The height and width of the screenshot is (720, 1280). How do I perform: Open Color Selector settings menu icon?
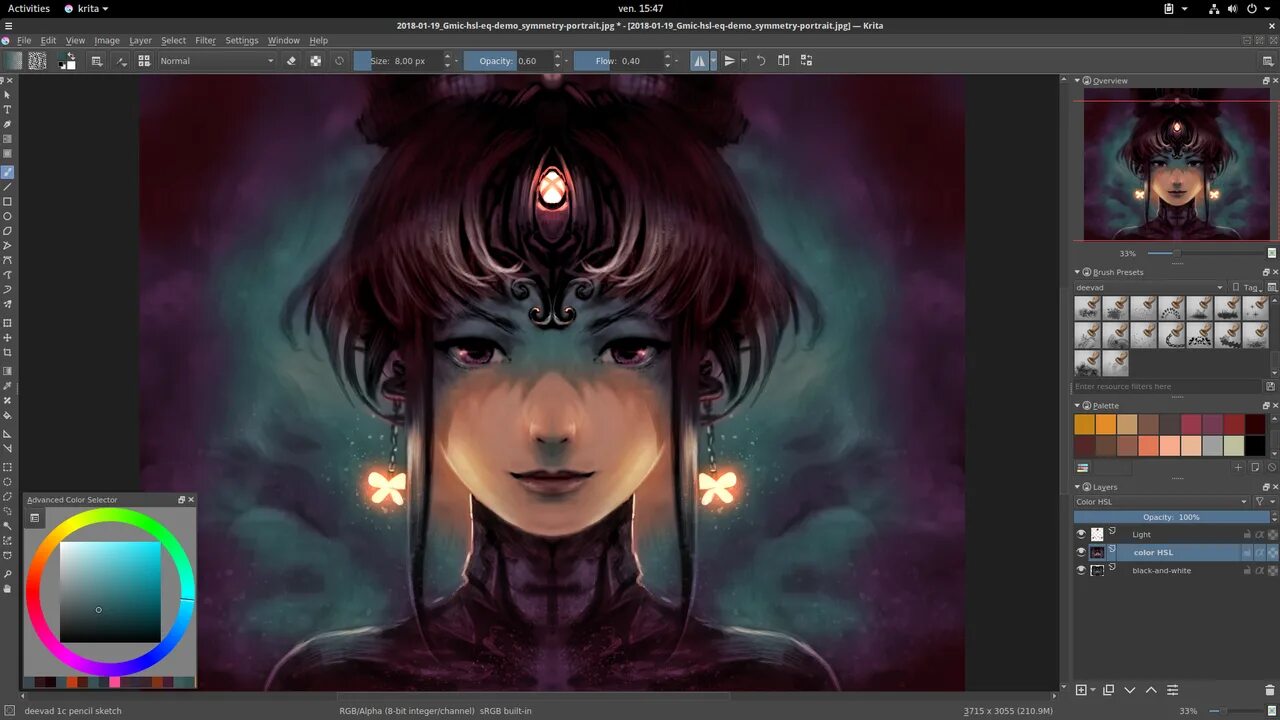click(x=35, y=518)
